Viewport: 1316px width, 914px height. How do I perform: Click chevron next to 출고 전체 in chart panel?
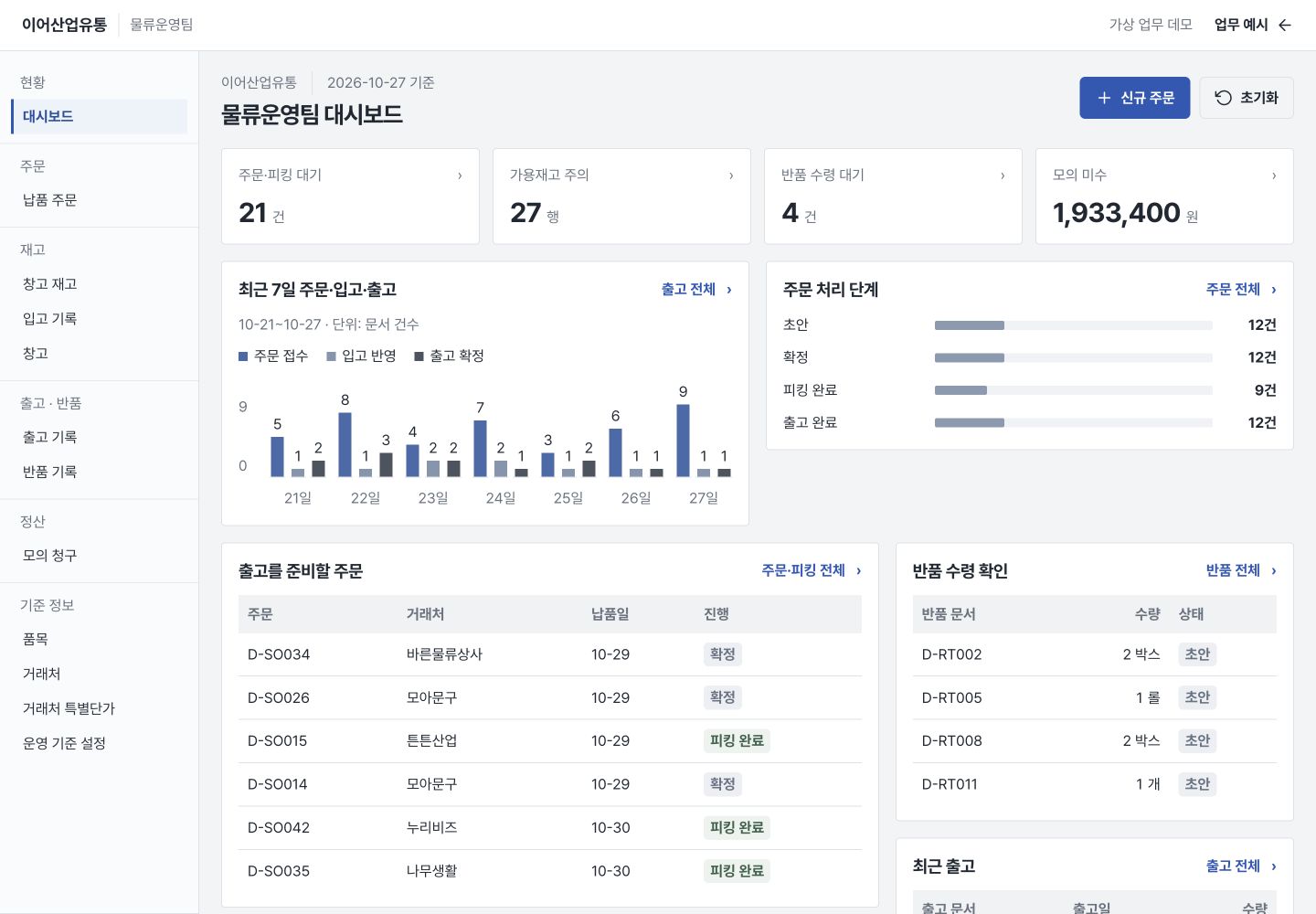(x=728, y=290)
